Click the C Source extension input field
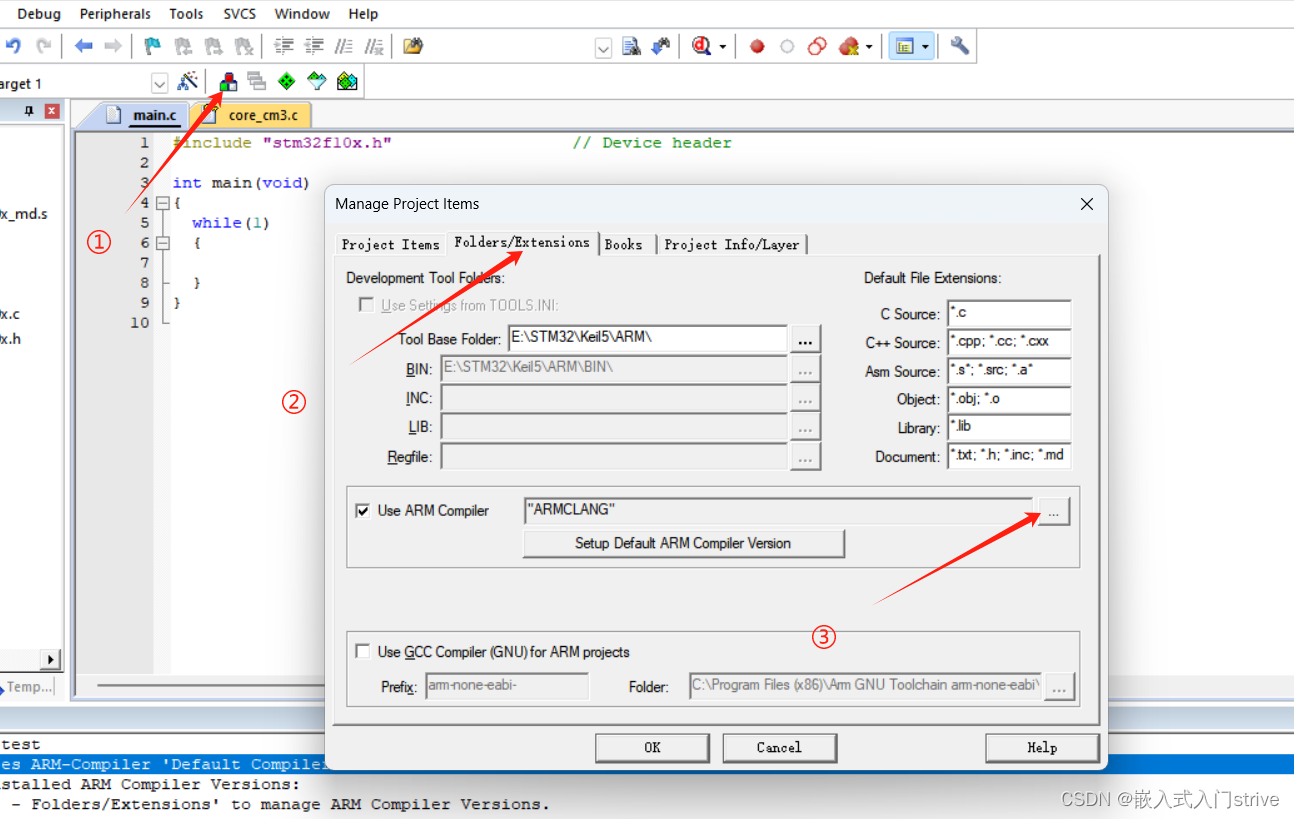This screenshot has width=1294, height=819. 1008,314
